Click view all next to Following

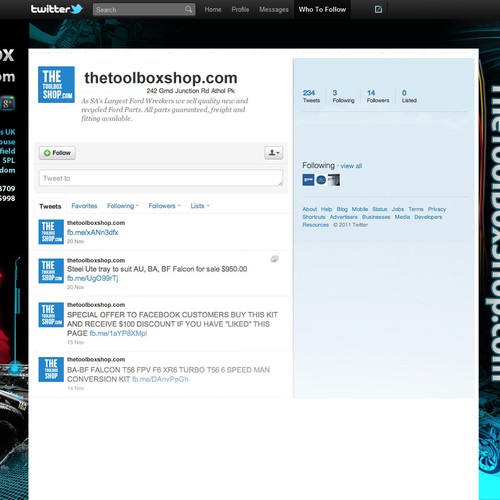click(x=351, y=166)
